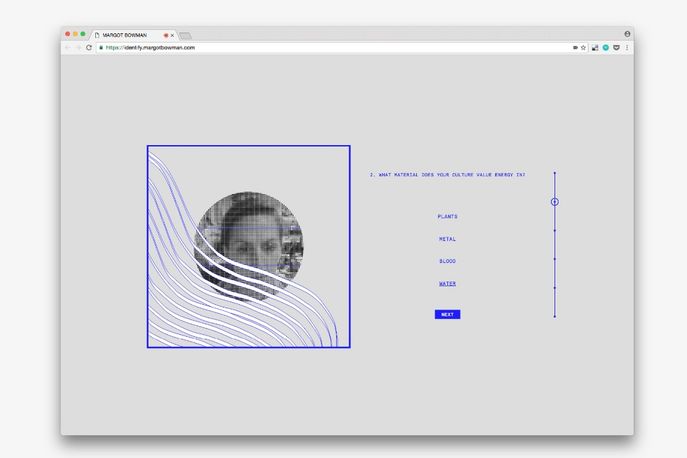687x458 pixels.
Task: Click the browser forward arrow
Action: point(78,47)
